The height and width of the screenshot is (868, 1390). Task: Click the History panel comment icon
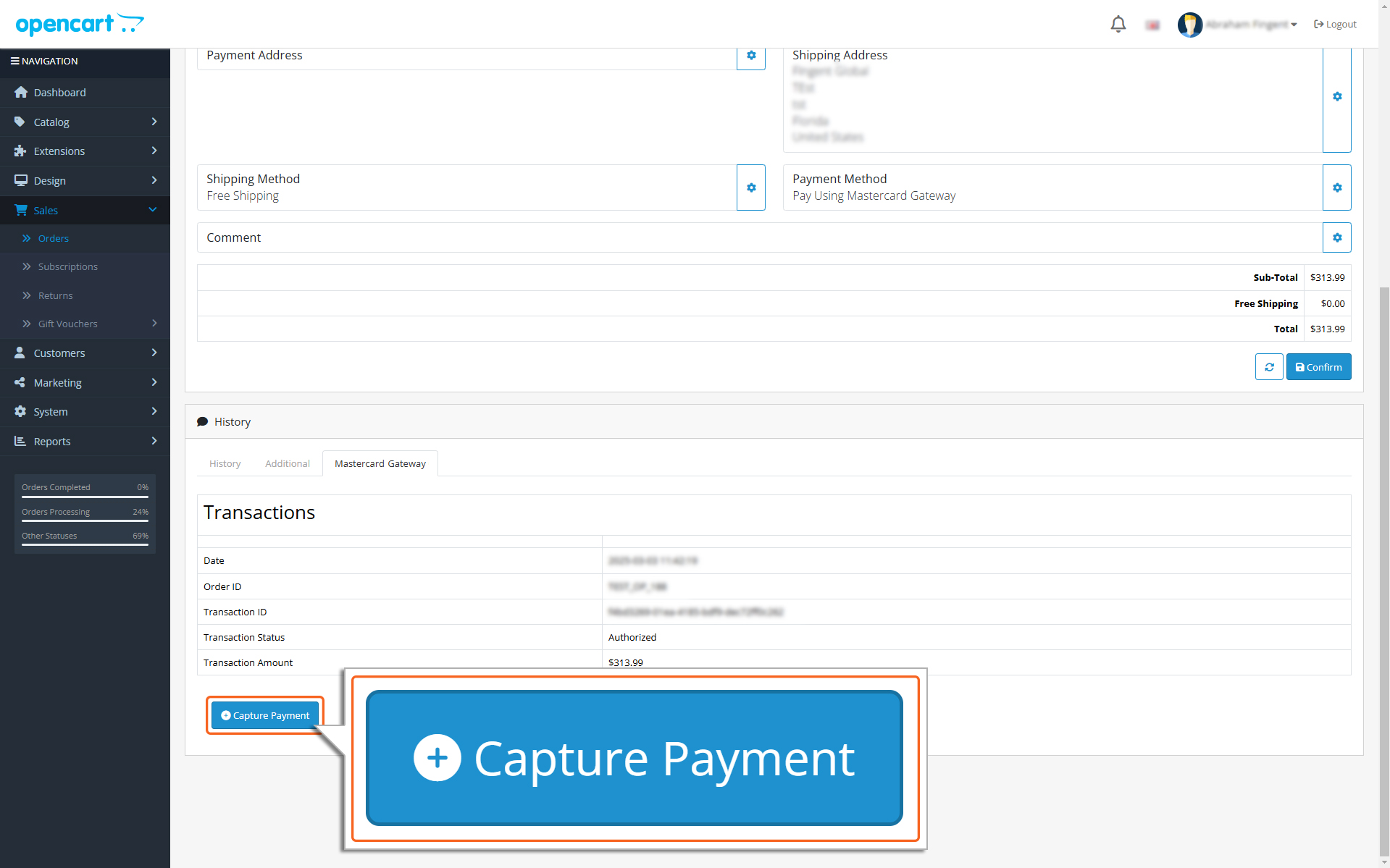(203, 422)
